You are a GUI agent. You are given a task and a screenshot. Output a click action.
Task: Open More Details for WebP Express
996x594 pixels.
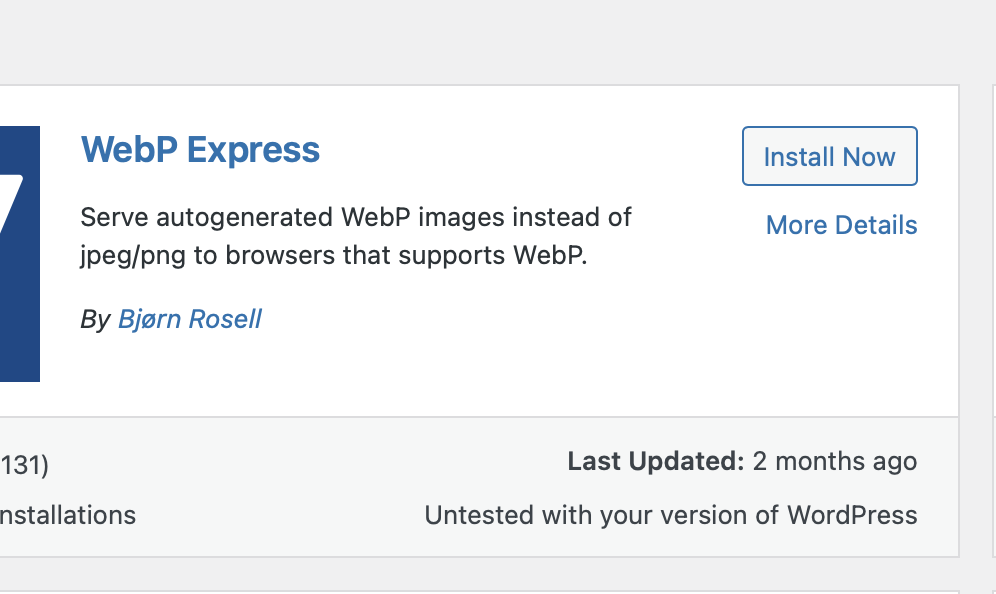841,225
